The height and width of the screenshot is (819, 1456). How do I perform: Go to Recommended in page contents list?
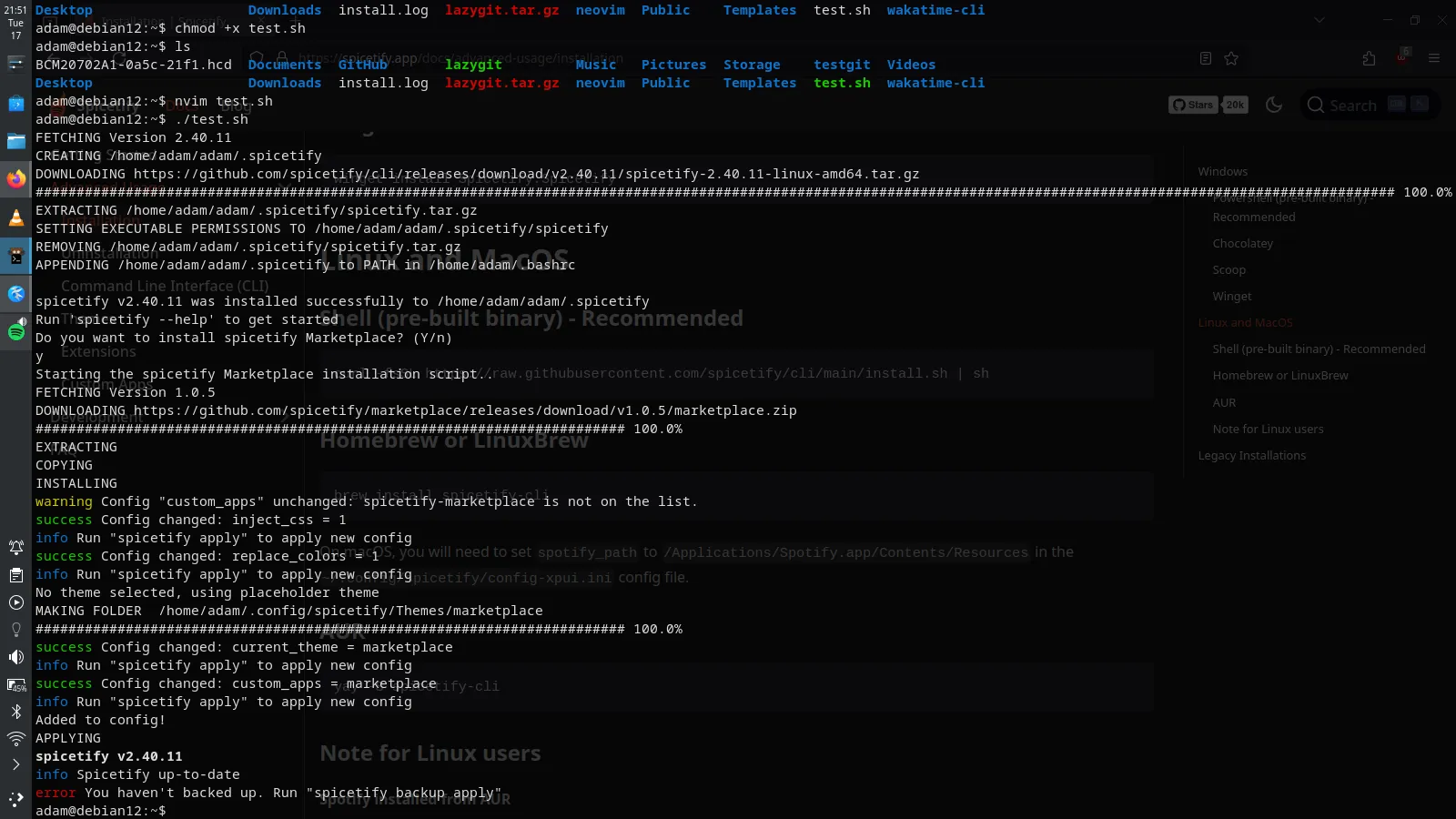pos(1253,217)
